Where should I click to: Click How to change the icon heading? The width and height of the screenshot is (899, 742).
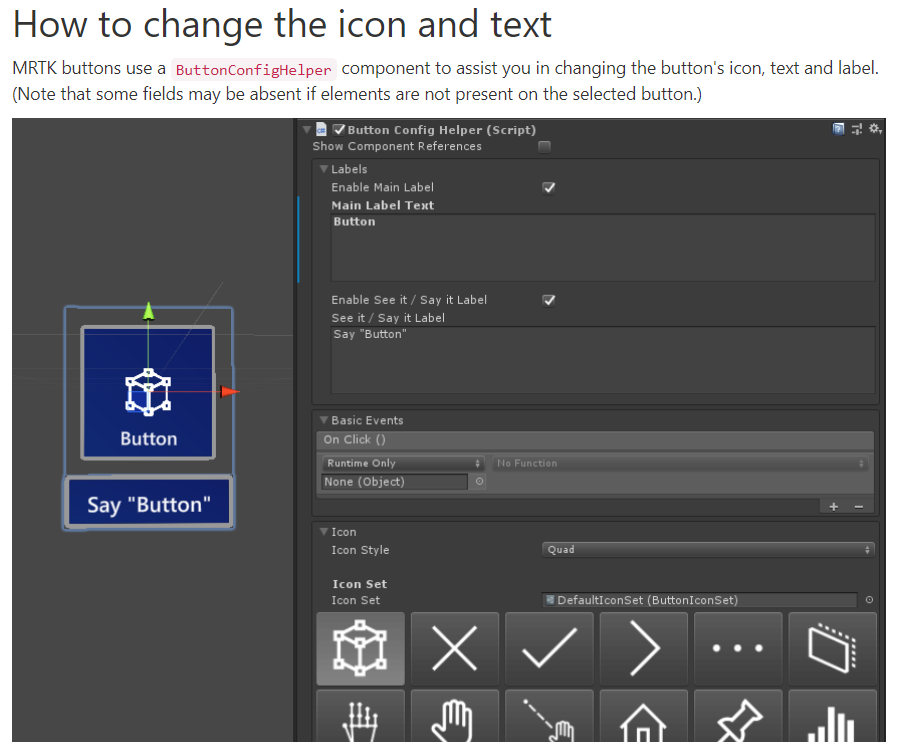click(x=282, y=25)
